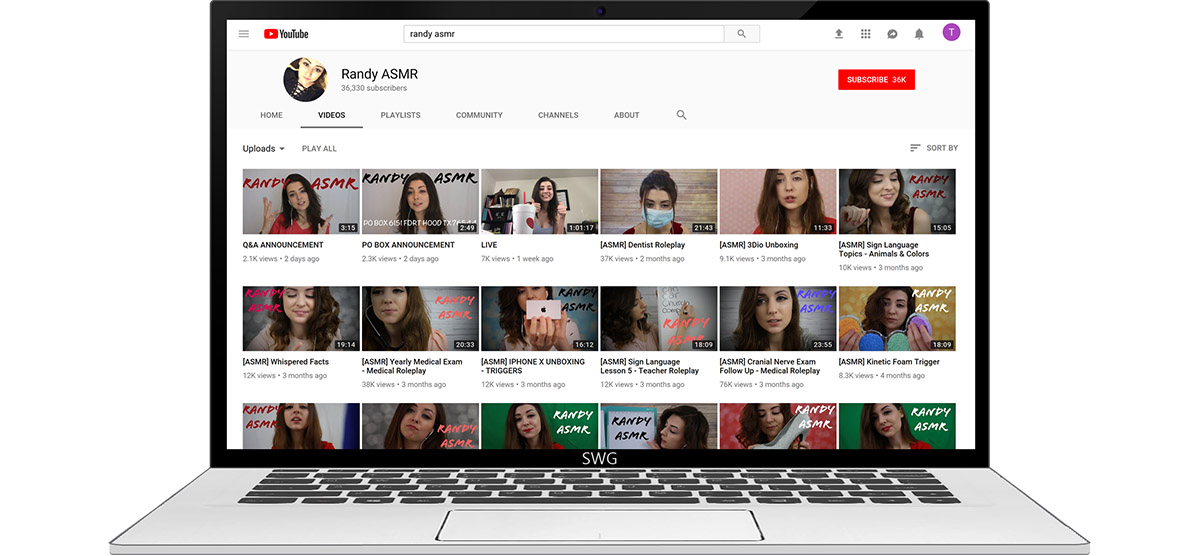Open the account avatar menu
1200x556 pixels.
pos(951,33)
